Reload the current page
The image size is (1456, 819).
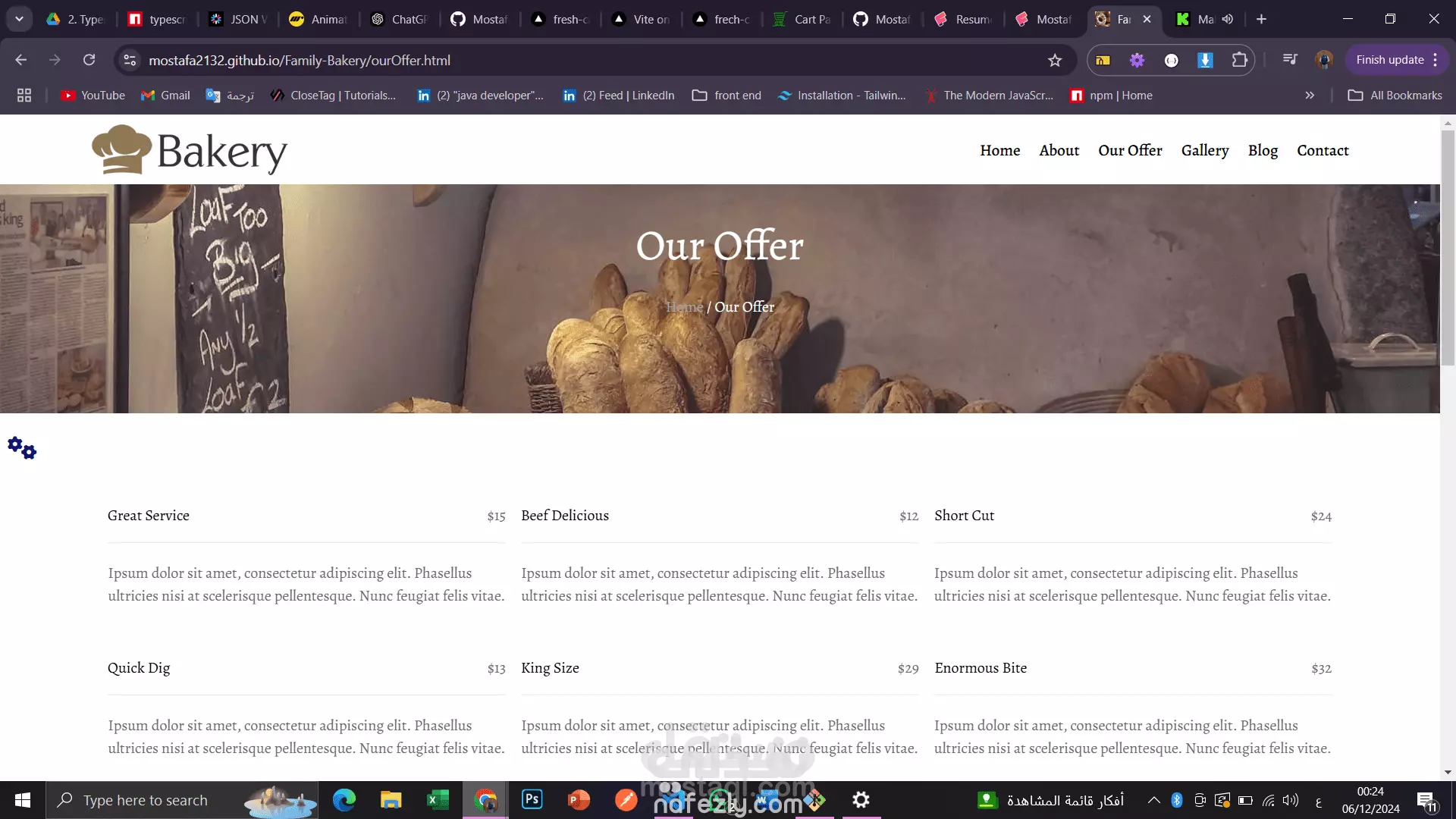[89, 60]
